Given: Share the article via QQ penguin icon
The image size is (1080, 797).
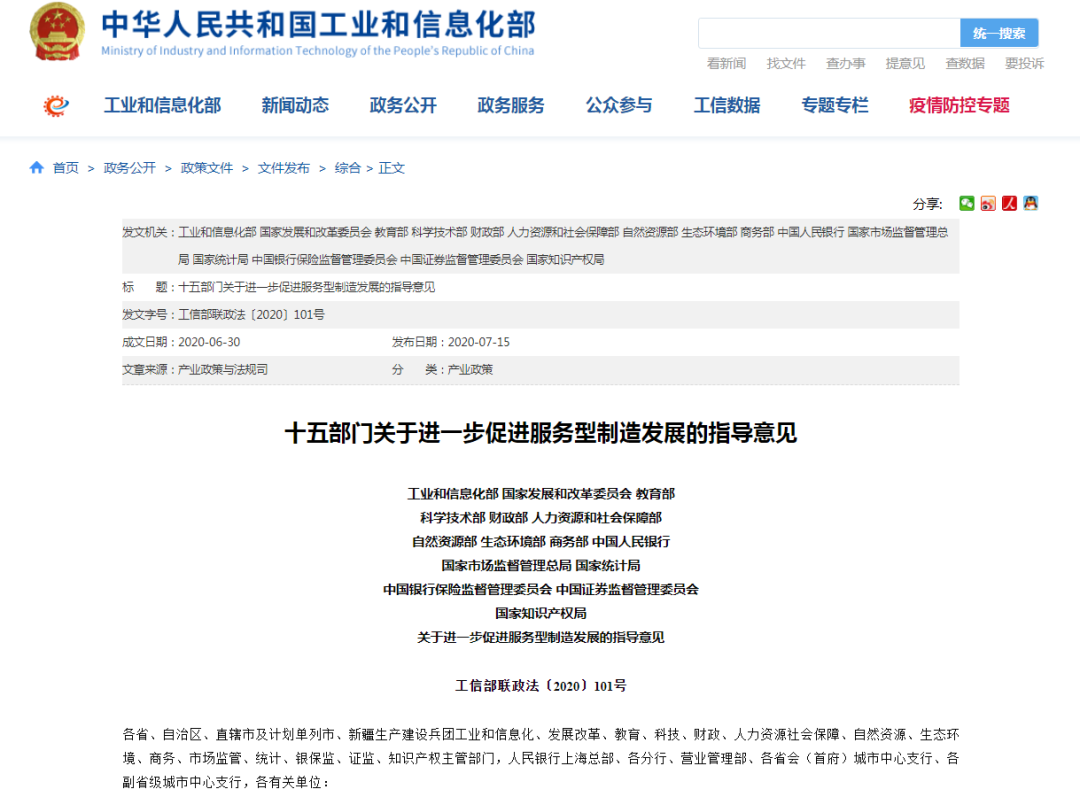Looking at the screenshot, I should tap(1030, 203).
